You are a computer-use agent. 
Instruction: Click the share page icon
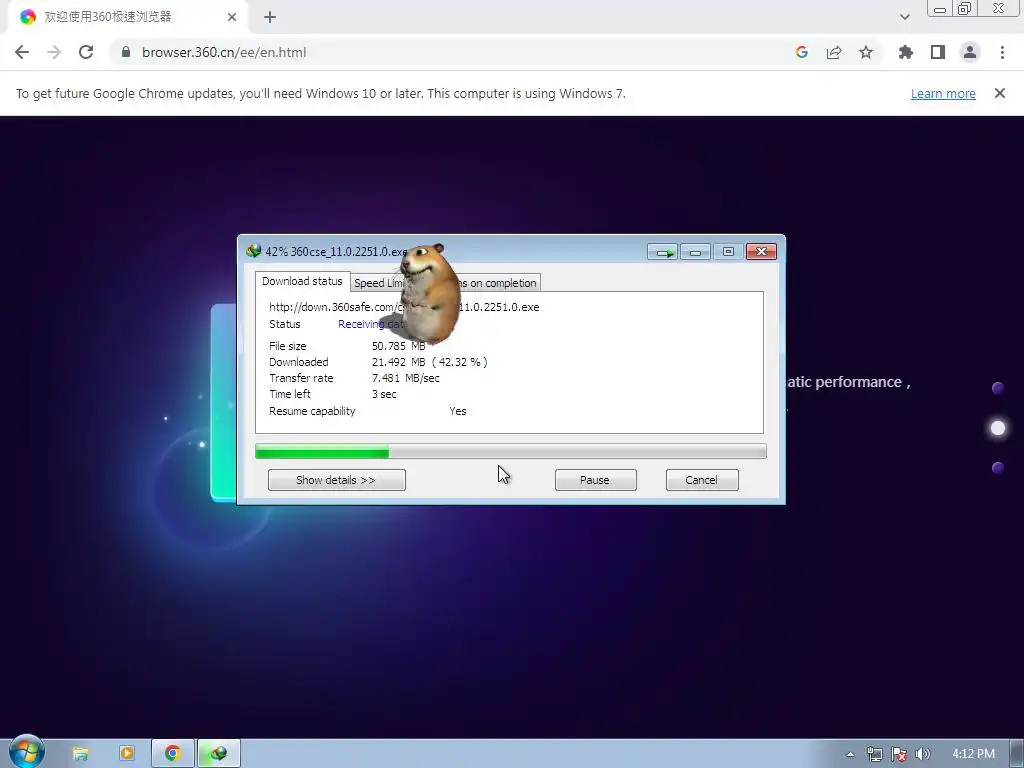(834, 52)
